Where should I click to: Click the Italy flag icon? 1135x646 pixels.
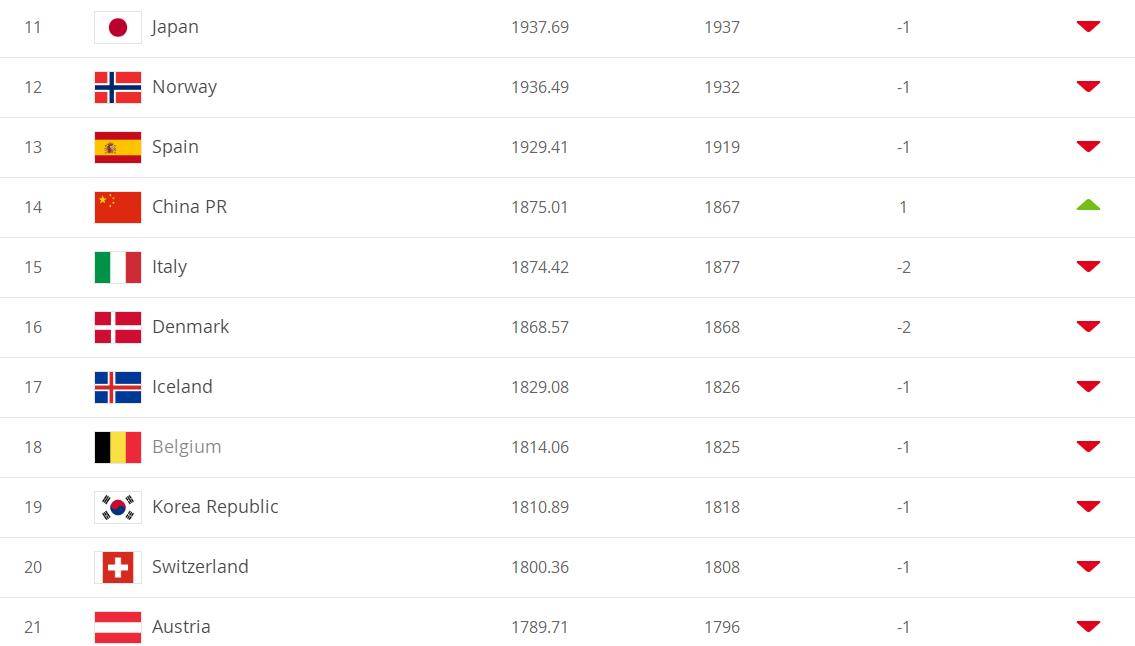click(x=118, y=267)
